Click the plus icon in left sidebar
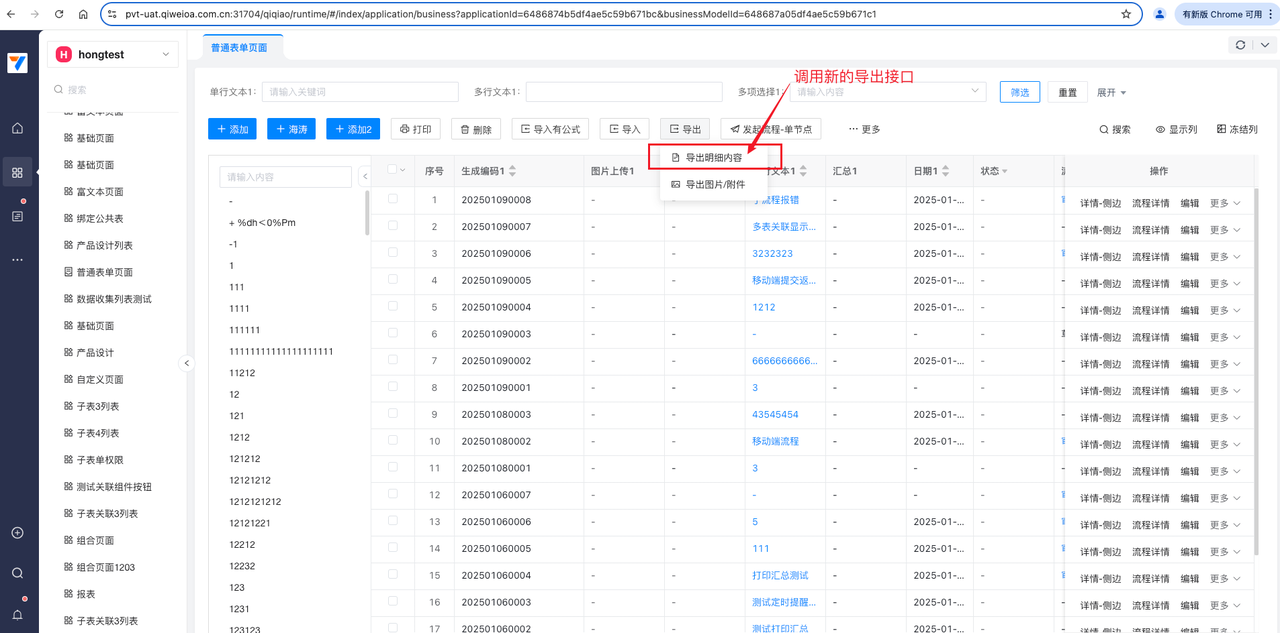The height and width of the screenshot is (633, 1280). (x=17, y=533)
